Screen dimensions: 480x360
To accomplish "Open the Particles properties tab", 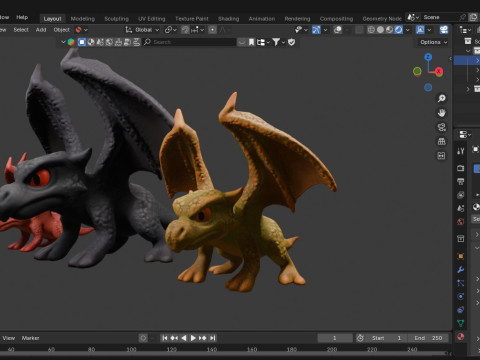I will click(x=461, y=283).
